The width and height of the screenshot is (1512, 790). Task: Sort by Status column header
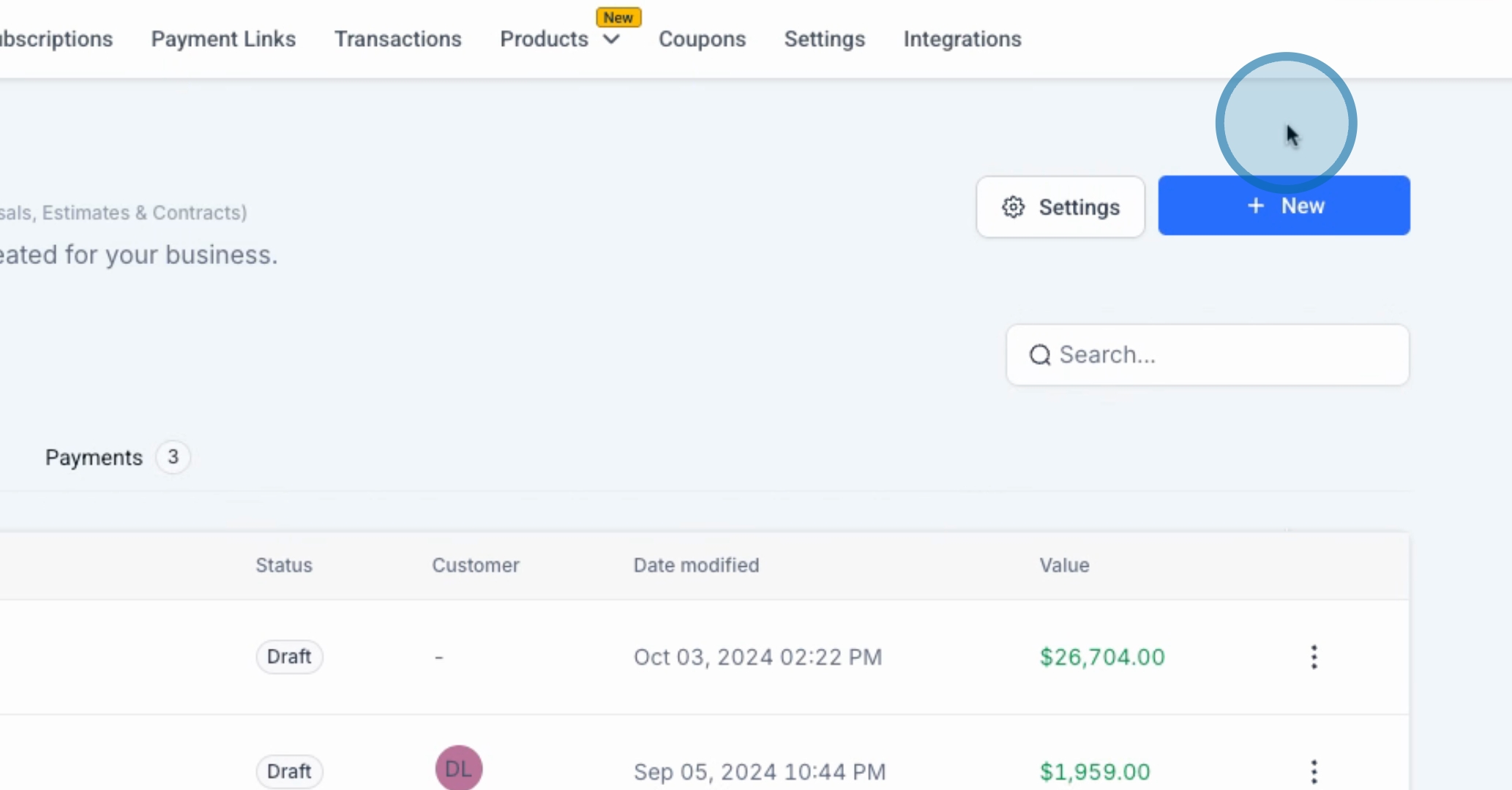coord(284,565)
